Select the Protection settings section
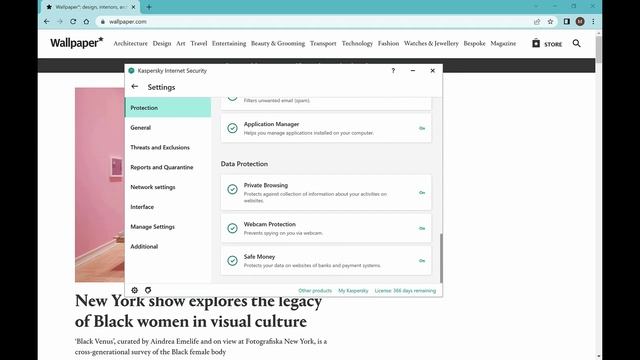Image resolution: width=640 pixels, height=360 pixels. [x=168, y=107]
